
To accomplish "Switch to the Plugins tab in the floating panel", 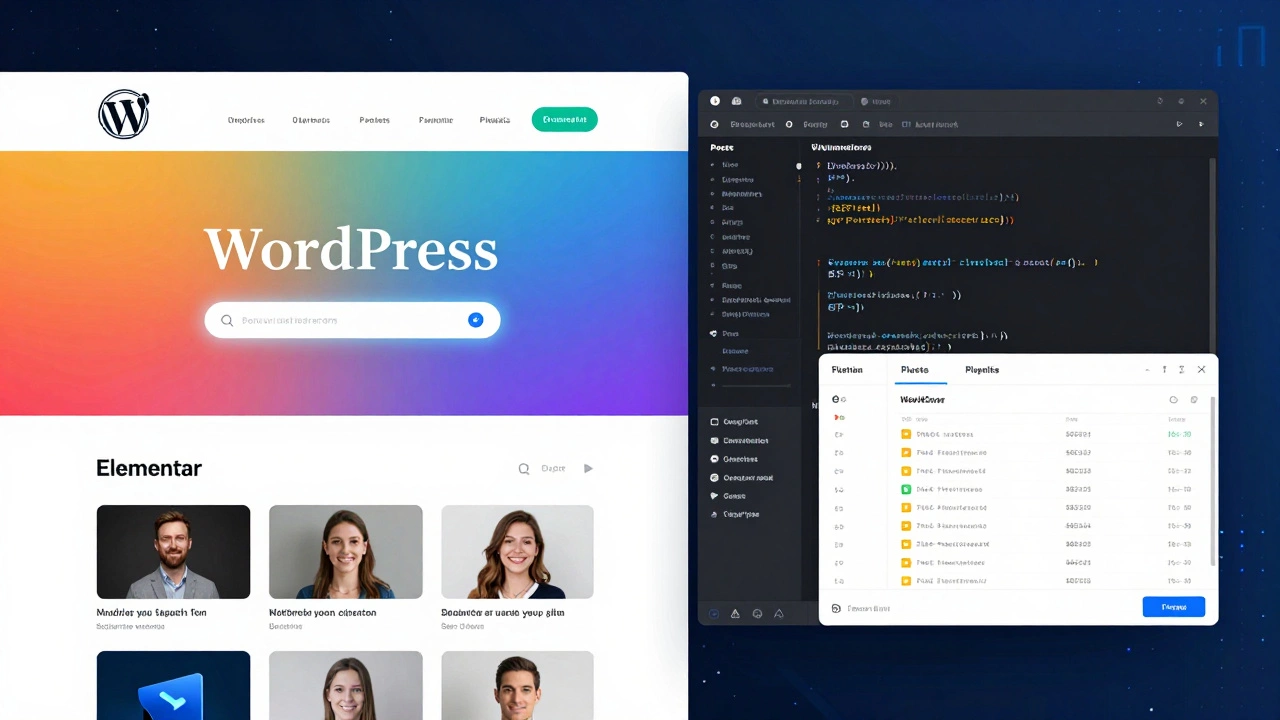I will tap(981, 370).
